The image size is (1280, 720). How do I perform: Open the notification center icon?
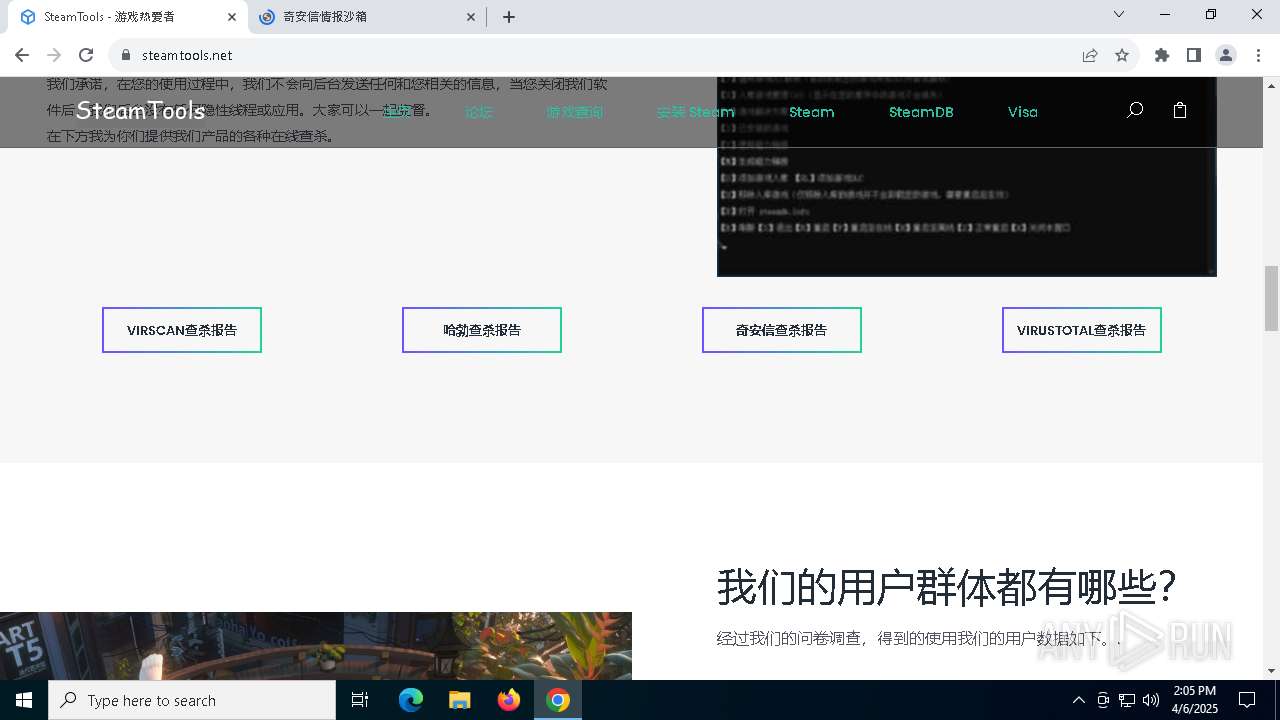[x=1247, y=700]
